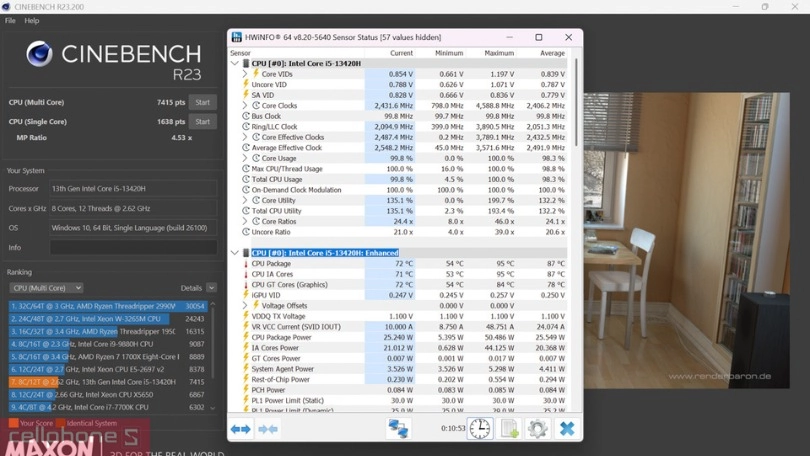
Task: Click the HWiNFO title bar app icon
Action: click(237, 38)
